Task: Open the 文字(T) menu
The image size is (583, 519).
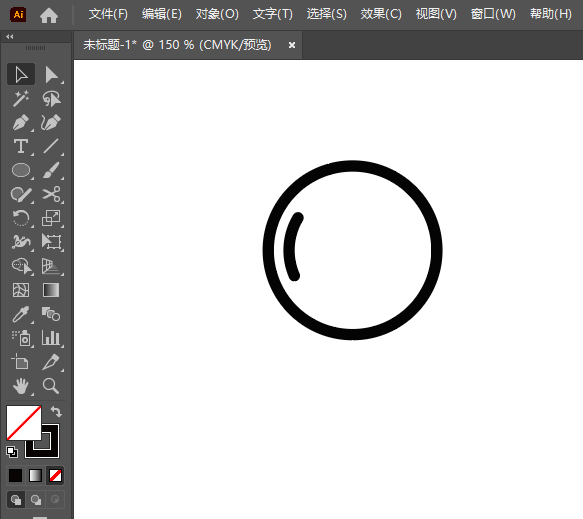Action: (273, 14)
